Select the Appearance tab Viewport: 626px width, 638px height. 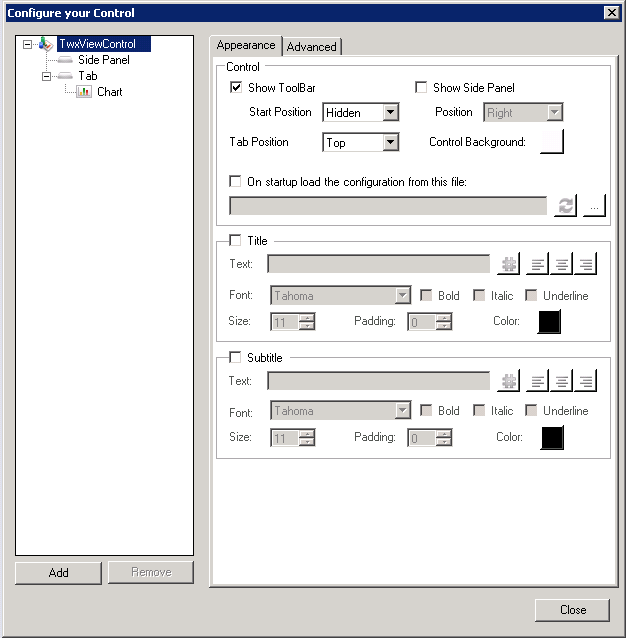click(246, 46)
